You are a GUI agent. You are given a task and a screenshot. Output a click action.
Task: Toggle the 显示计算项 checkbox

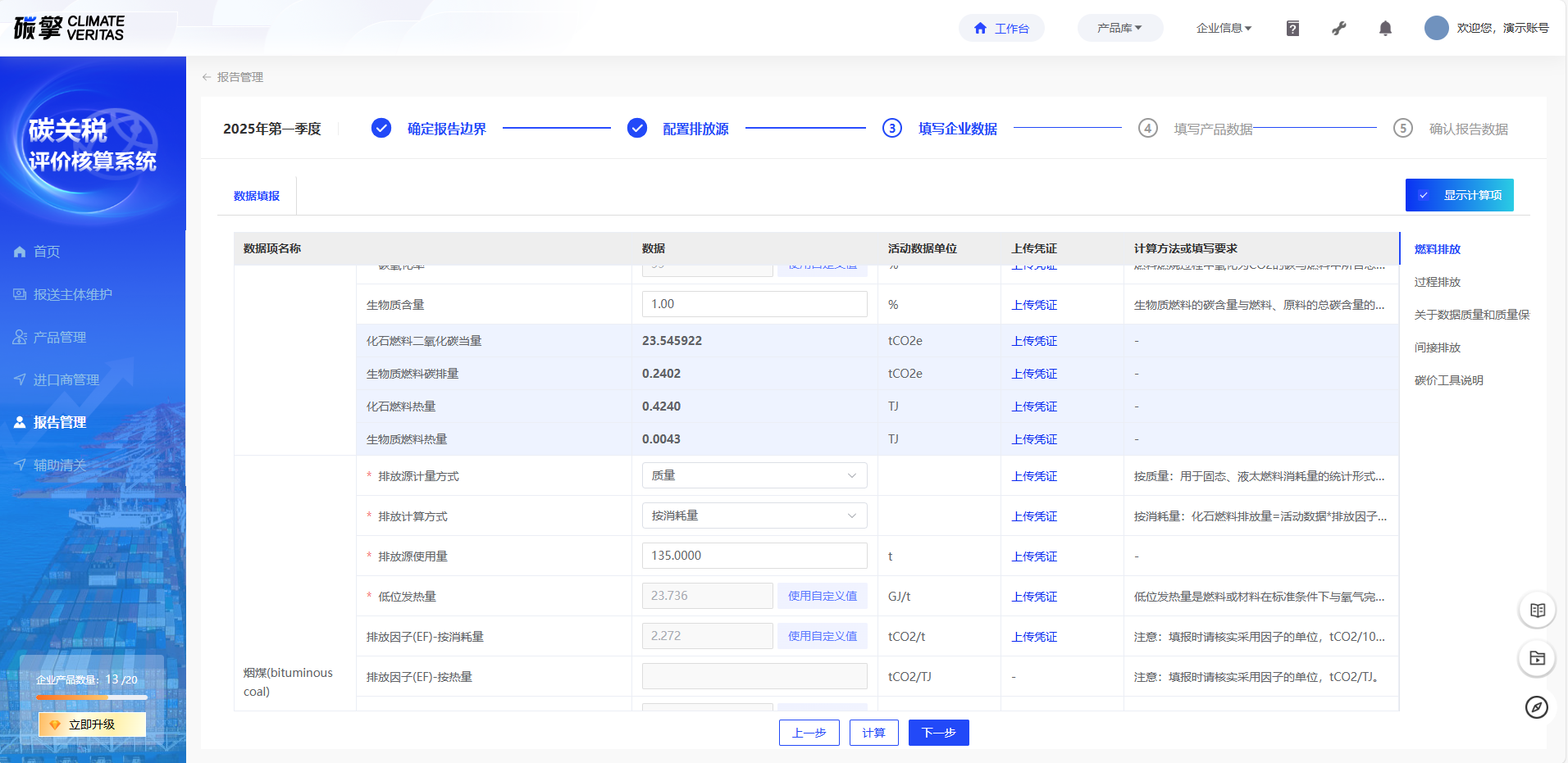[x=1424, y=195]
